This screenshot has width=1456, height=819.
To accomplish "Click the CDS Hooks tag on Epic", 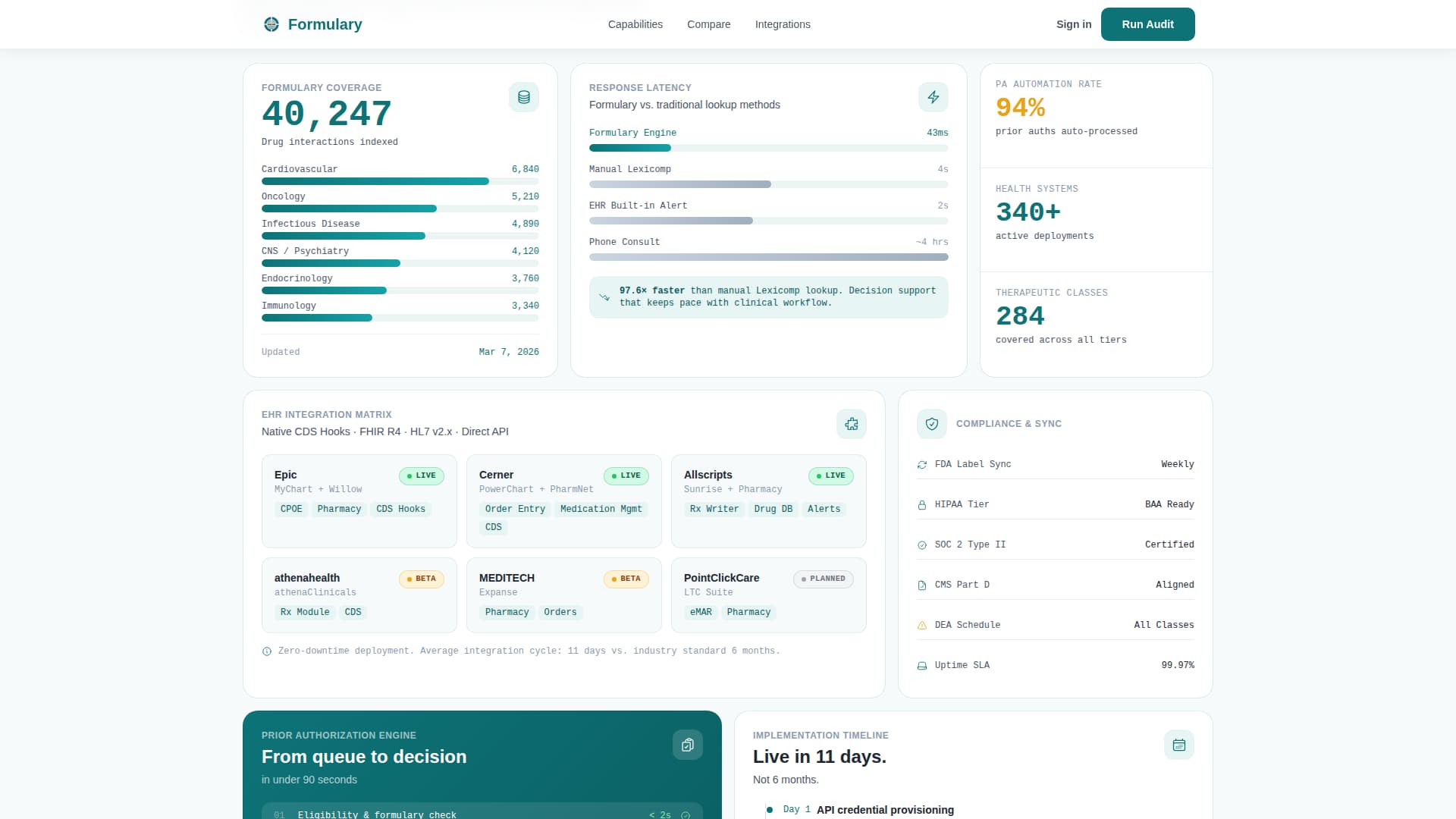I will (401, 509).
